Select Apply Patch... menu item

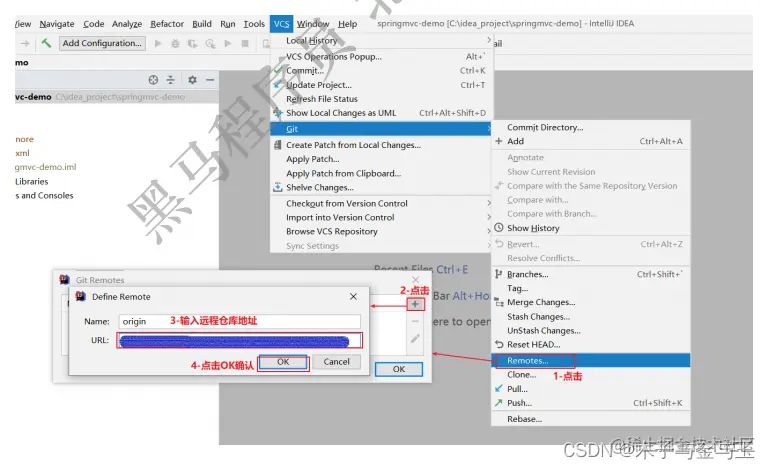click(x=382, y=159)
